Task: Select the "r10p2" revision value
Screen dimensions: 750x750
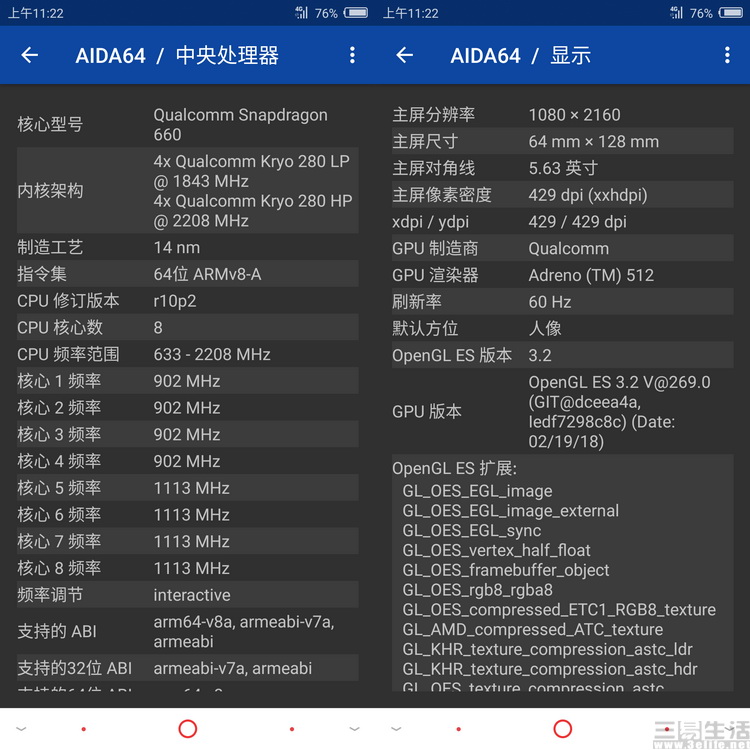Action: click(175, 301)
